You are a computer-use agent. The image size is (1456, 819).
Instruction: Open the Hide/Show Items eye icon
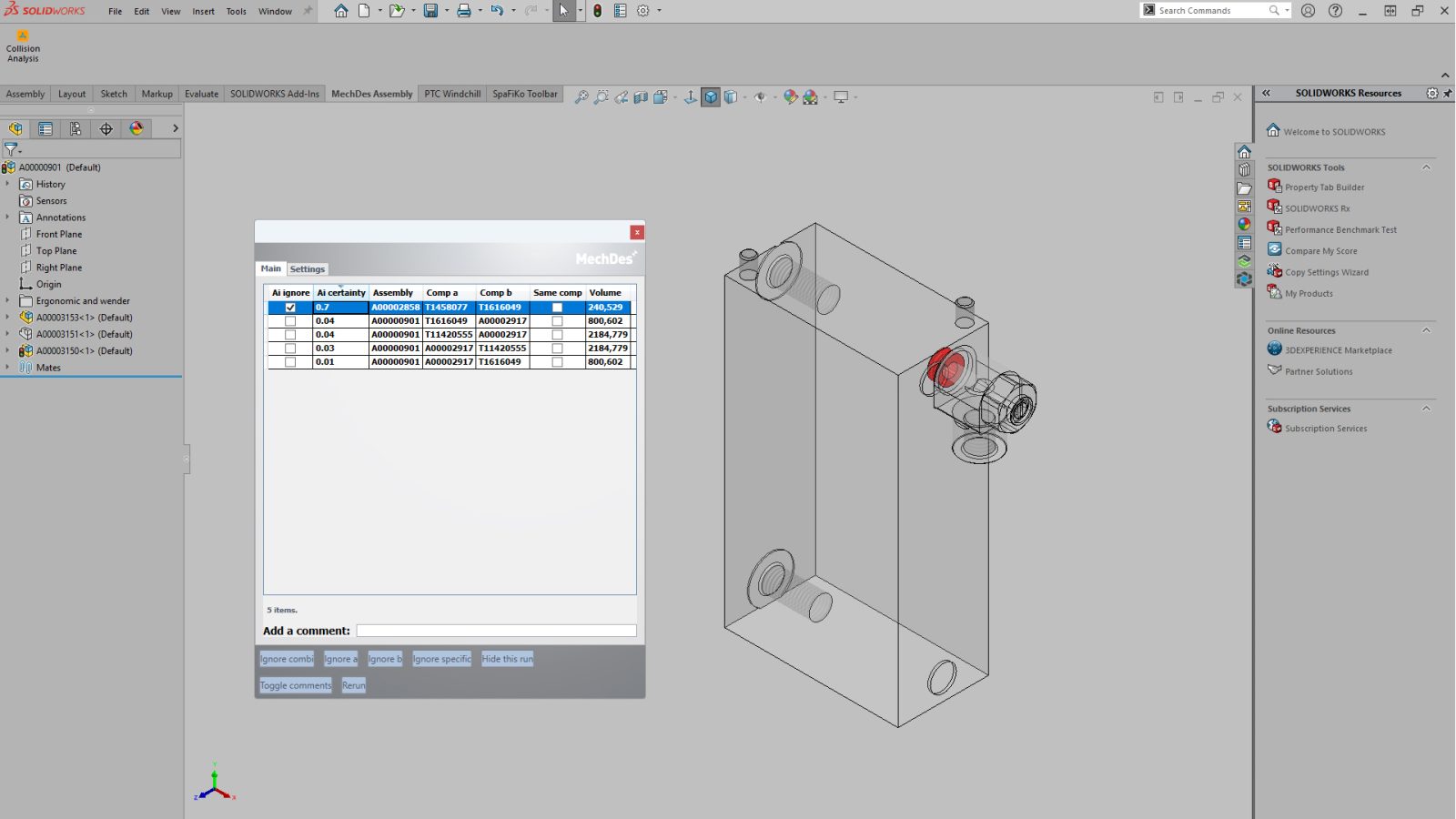pyautogui.click(x=762, y=96)
